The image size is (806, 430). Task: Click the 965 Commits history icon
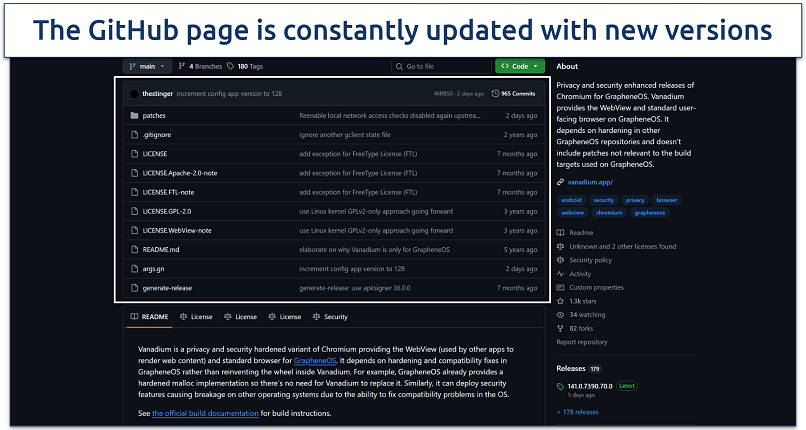(x=496, y=93)
